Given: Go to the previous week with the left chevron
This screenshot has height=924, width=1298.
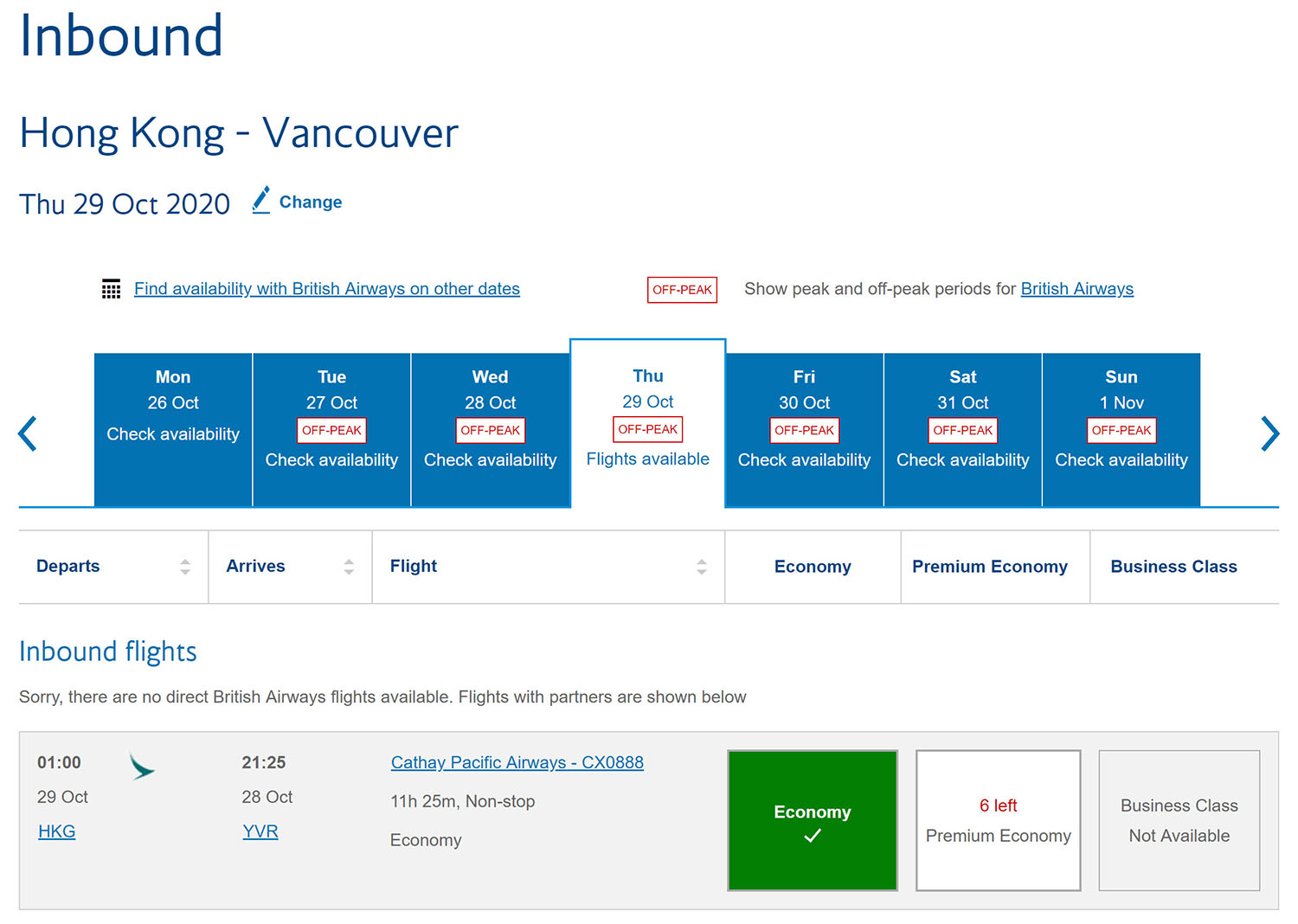Looking at the screenshot, I should coord(28,433).
